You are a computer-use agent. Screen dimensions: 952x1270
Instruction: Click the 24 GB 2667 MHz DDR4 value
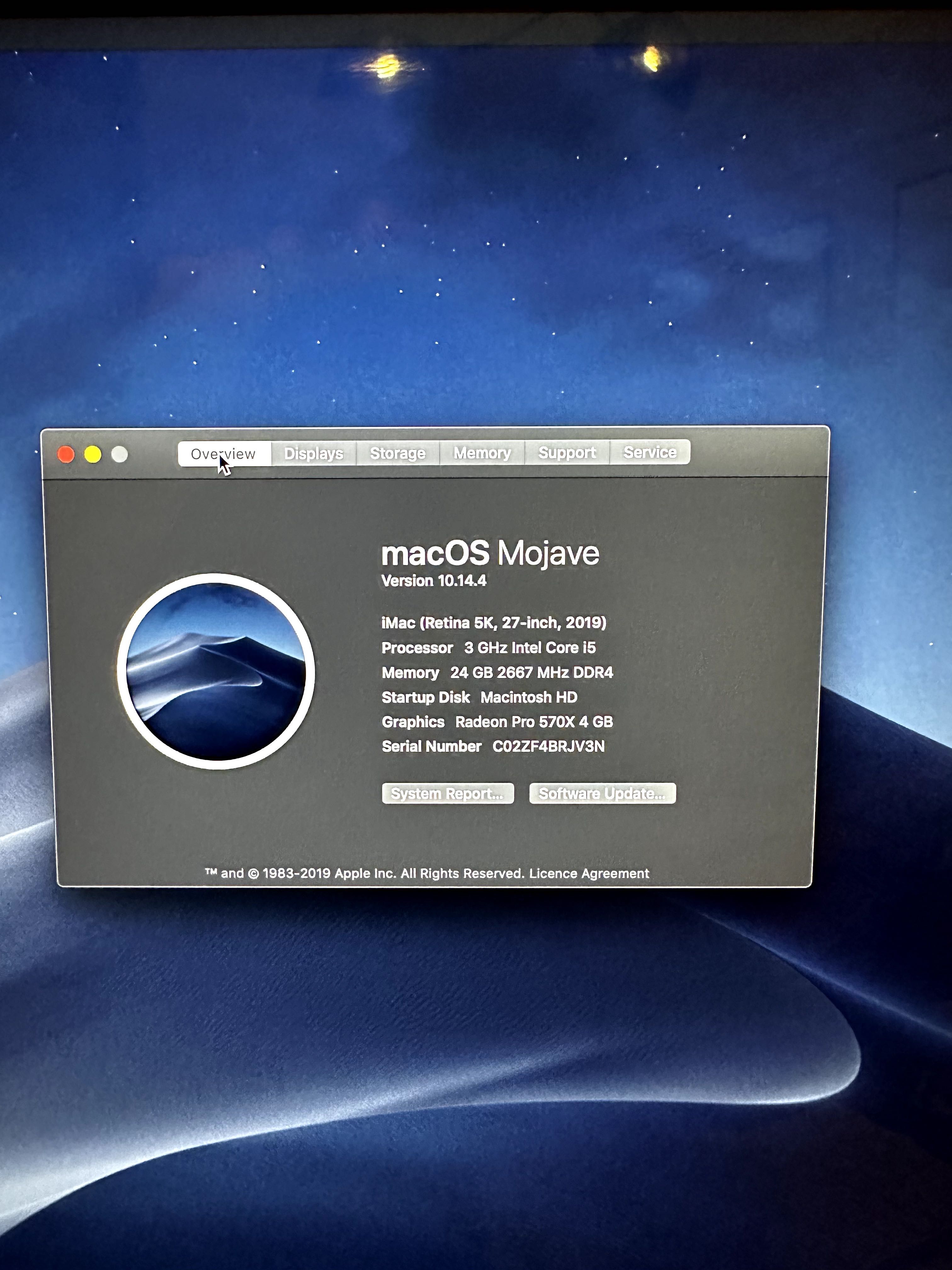coord(532,672)
